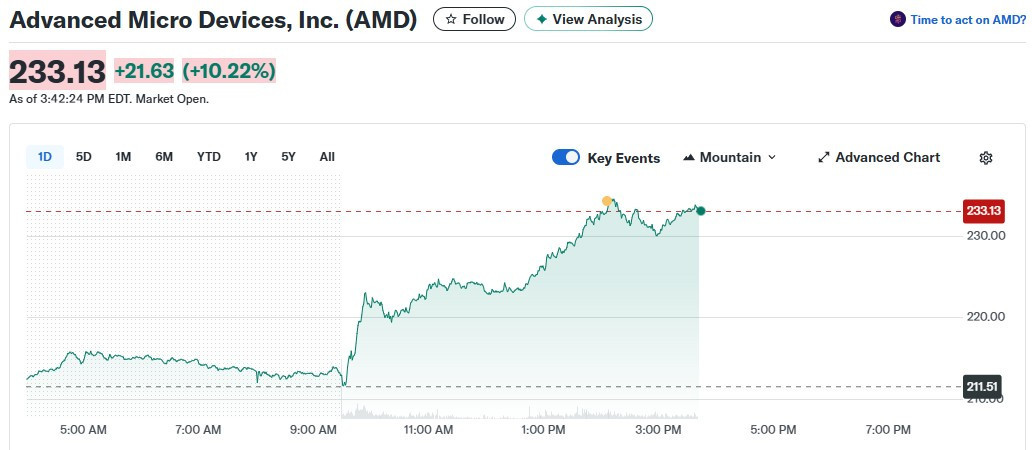Open chart settings gear icon

click(x=986, y=158)
